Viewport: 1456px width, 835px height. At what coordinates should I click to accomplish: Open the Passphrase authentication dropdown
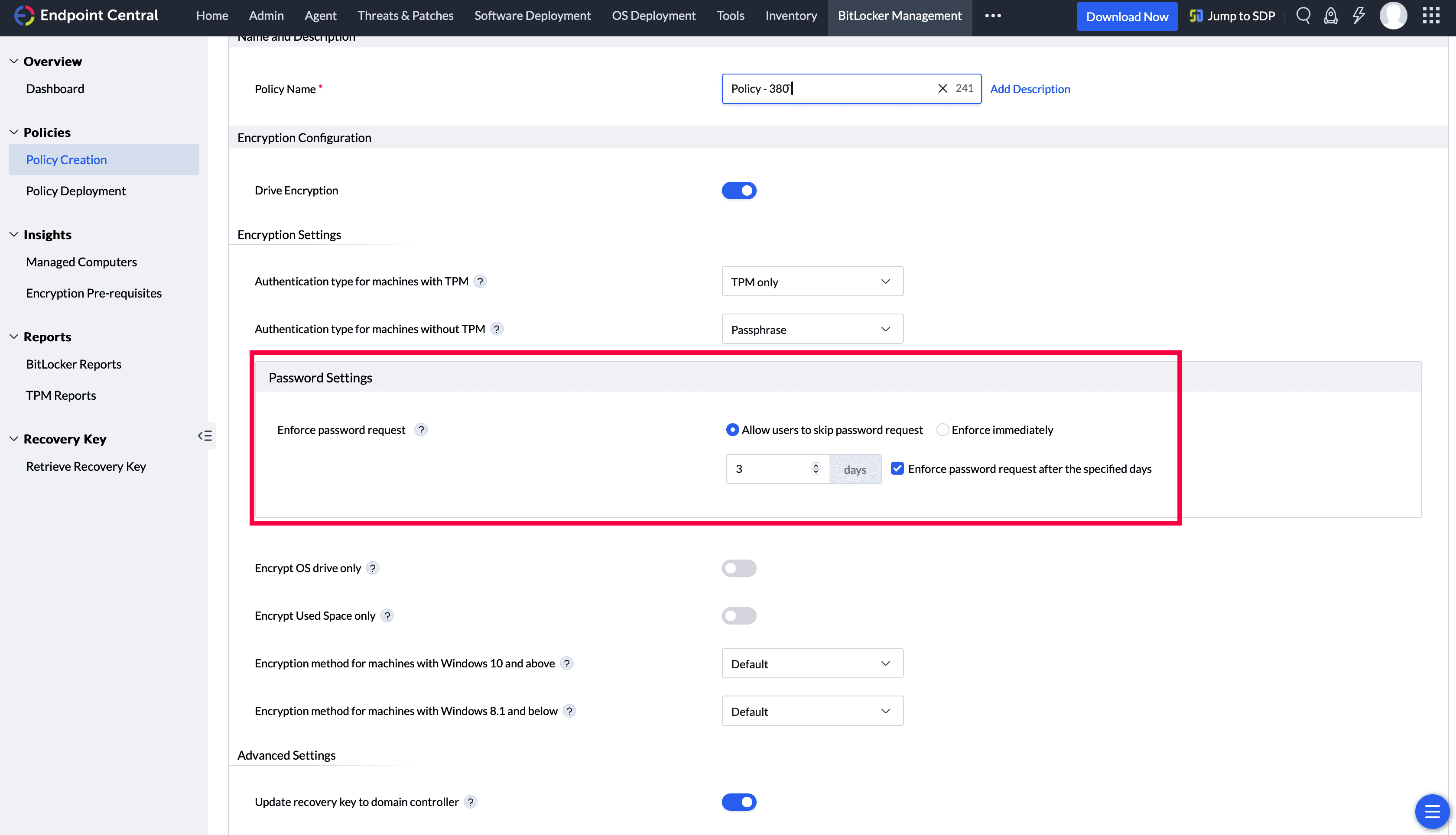click(812, 329)
